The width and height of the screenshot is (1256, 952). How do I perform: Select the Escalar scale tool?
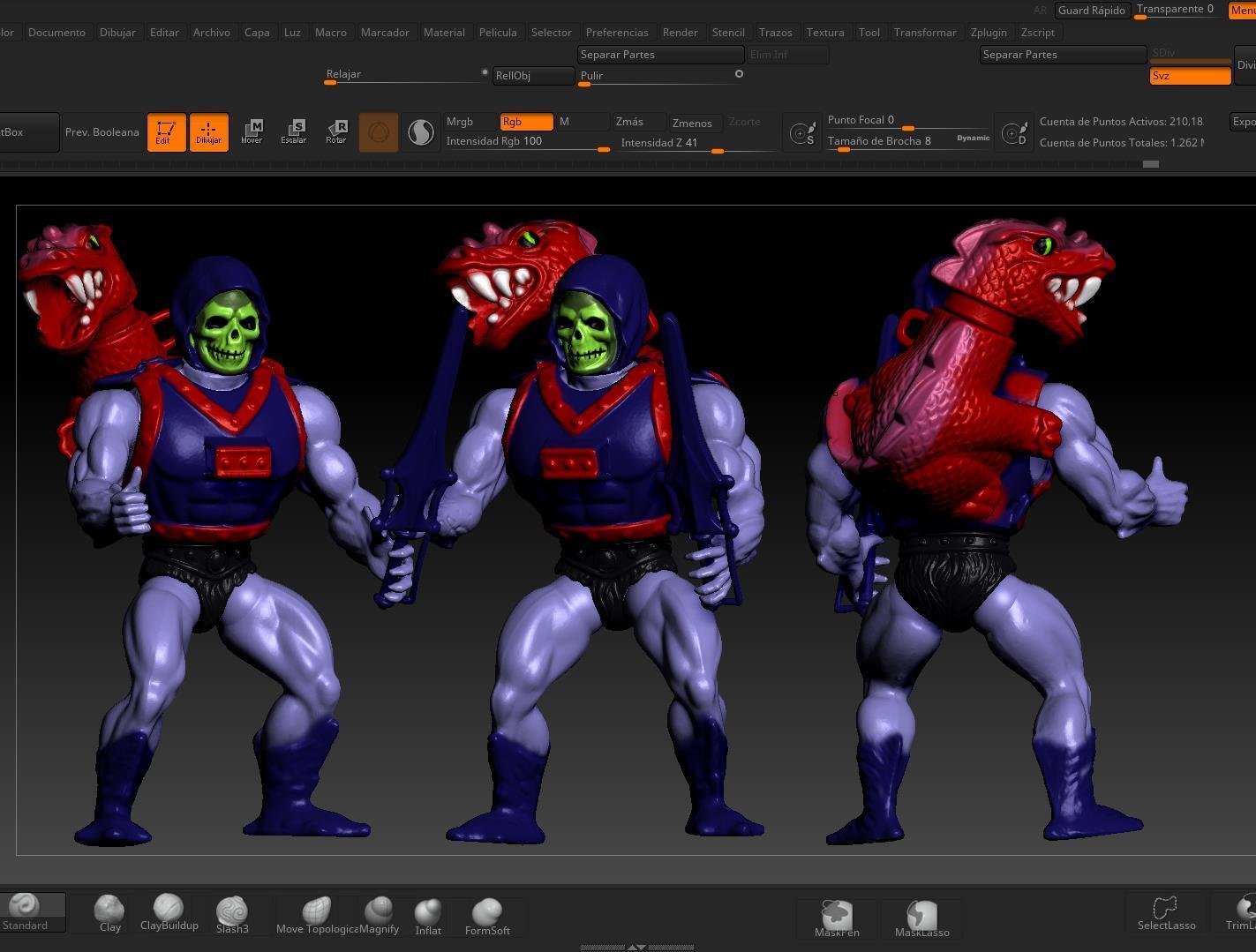(x=294, y=132)
